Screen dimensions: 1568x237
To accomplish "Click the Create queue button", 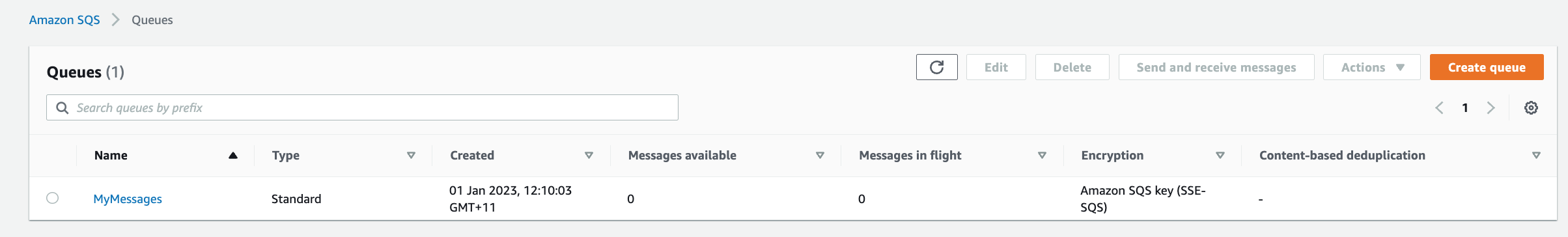I will (1487, 67).
